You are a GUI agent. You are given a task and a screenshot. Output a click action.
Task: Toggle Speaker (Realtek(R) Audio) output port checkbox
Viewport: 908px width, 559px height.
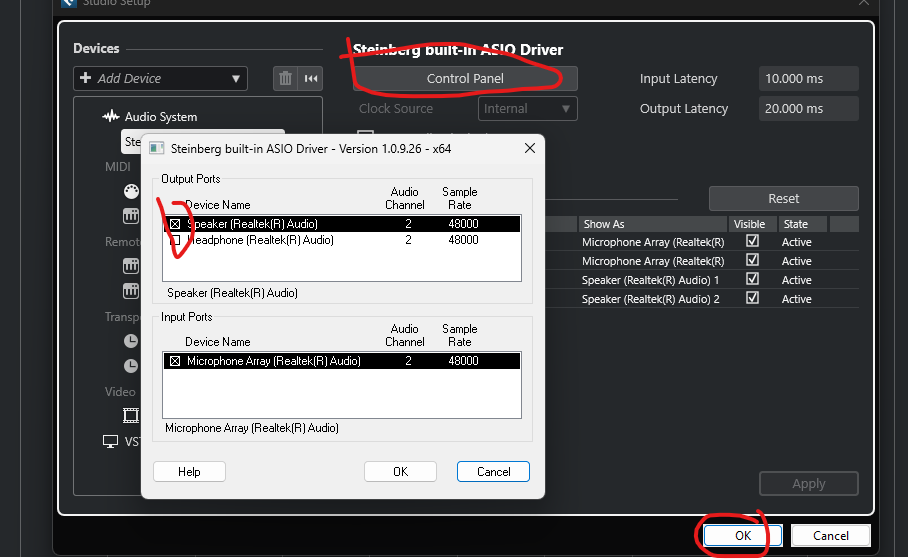click(x=175, y=224)
